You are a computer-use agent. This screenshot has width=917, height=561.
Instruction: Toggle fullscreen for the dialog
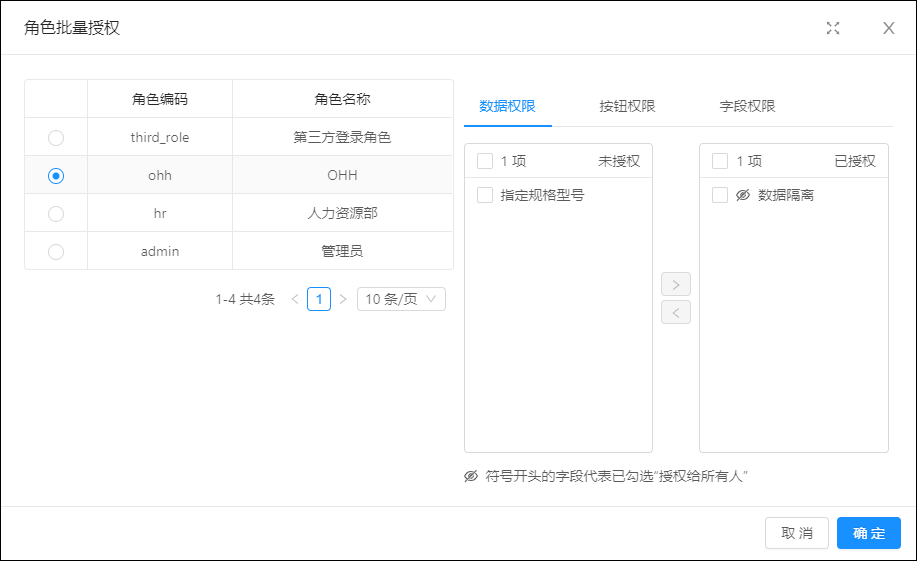click(x=833, y=28)
